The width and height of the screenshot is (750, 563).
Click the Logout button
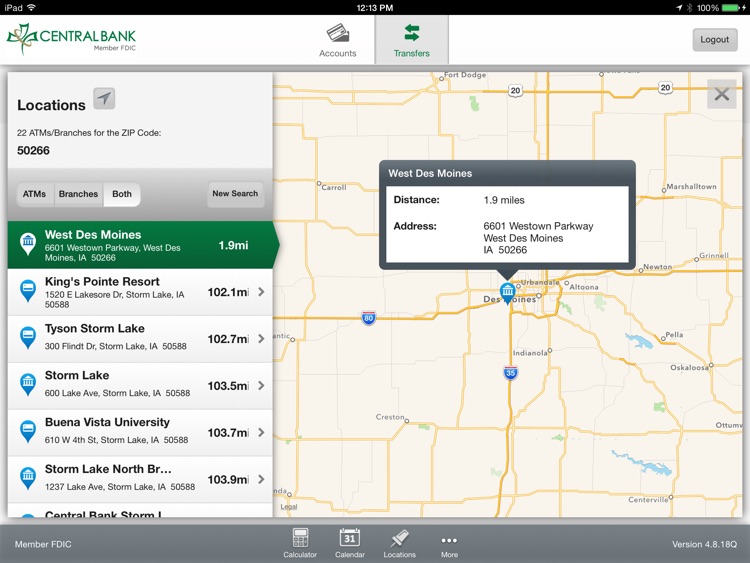click(715, 40)
